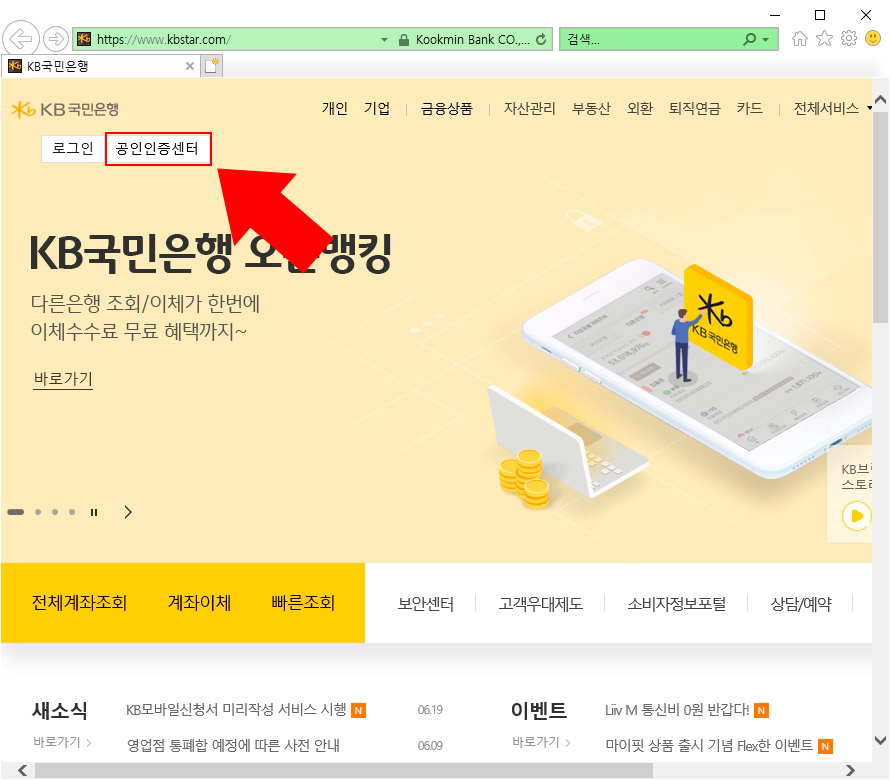The image size is (890, 780).
Task: Open the 금융상품 menu
Action: coord(447,108)
